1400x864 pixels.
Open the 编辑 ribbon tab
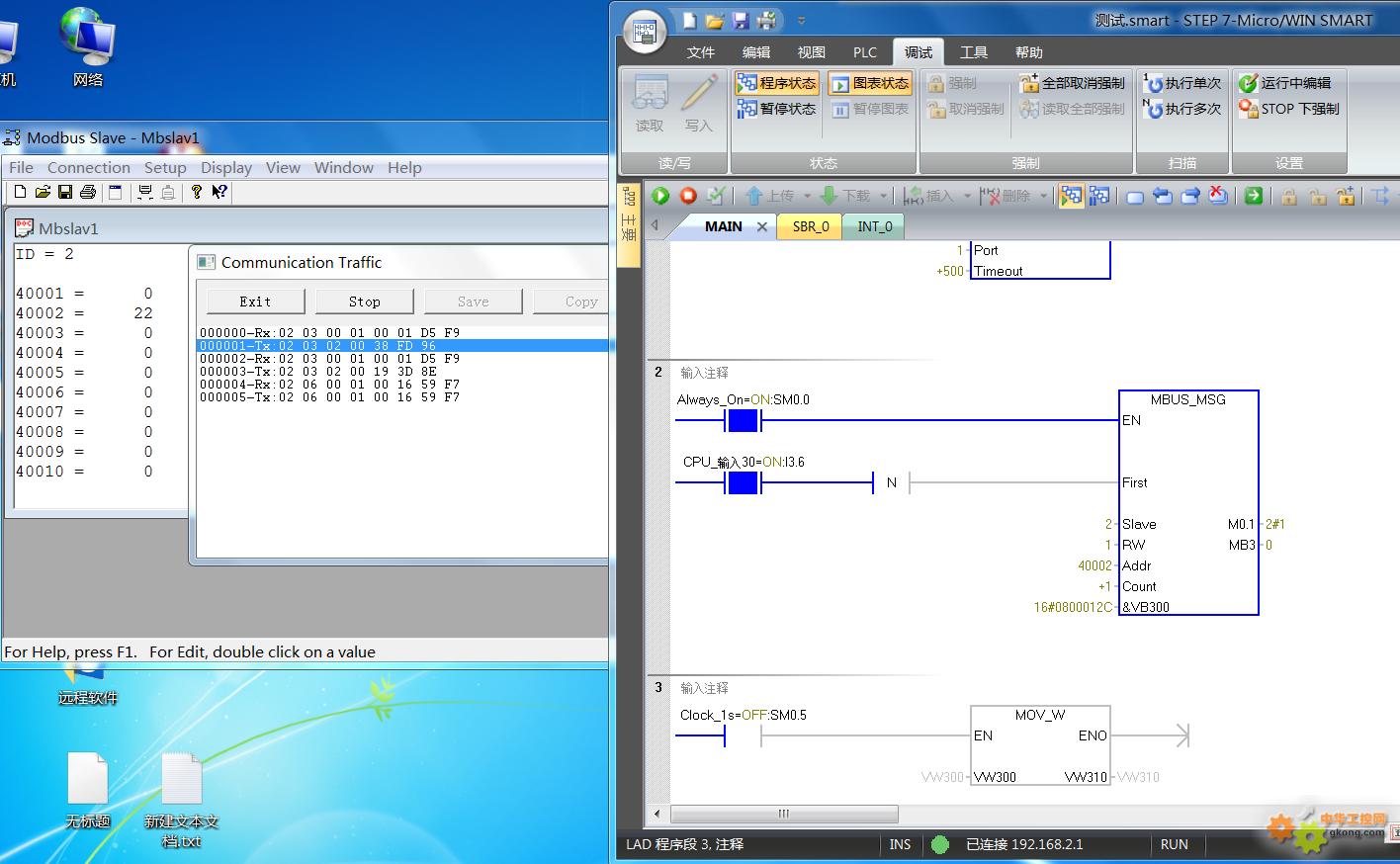click(756, 52)
